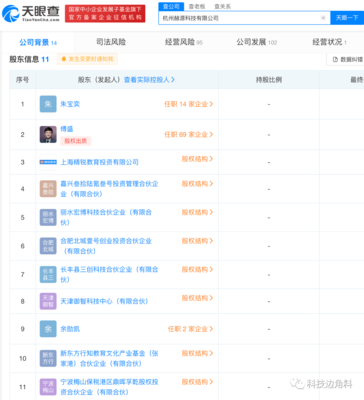364x400 pixels.
Task: Click the 序号 column header
Action: [x=22, y=80]
